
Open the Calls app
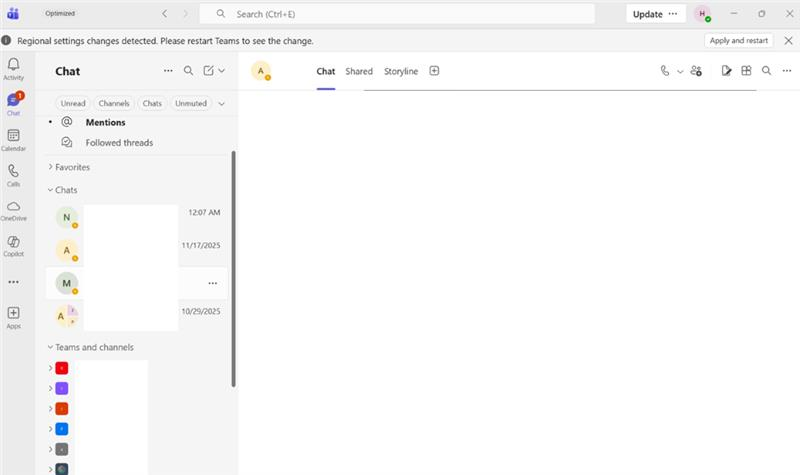tap(13, 175)
